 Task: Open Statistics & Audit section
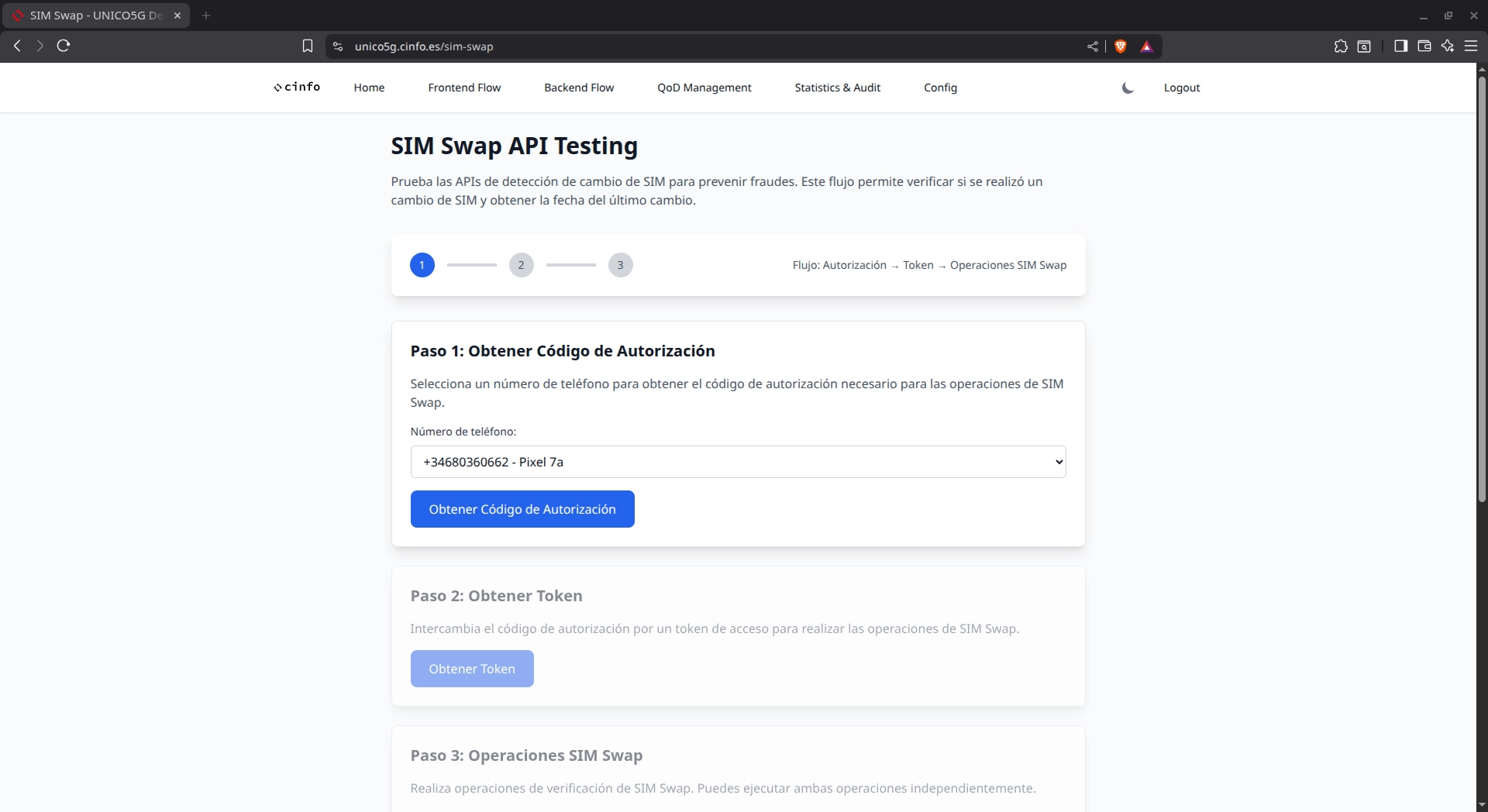(837, 88)
